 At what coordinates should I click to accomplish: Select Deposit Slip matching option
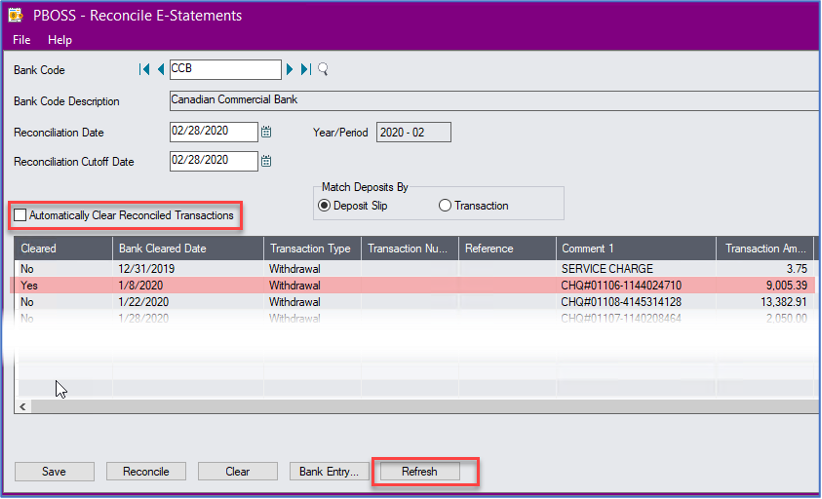click(324, 205)
